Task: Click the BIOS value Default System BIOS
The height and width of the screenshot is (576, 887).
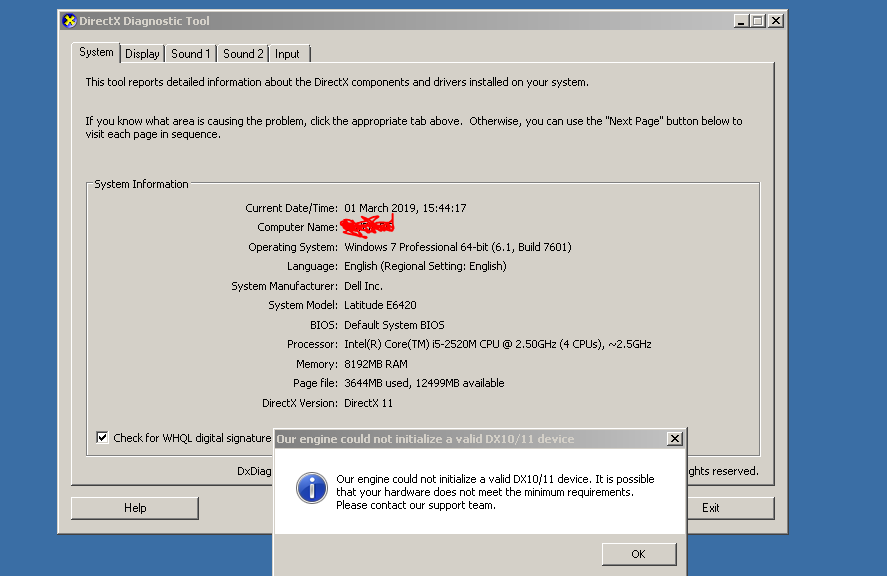Action: (x=394, y=325)
